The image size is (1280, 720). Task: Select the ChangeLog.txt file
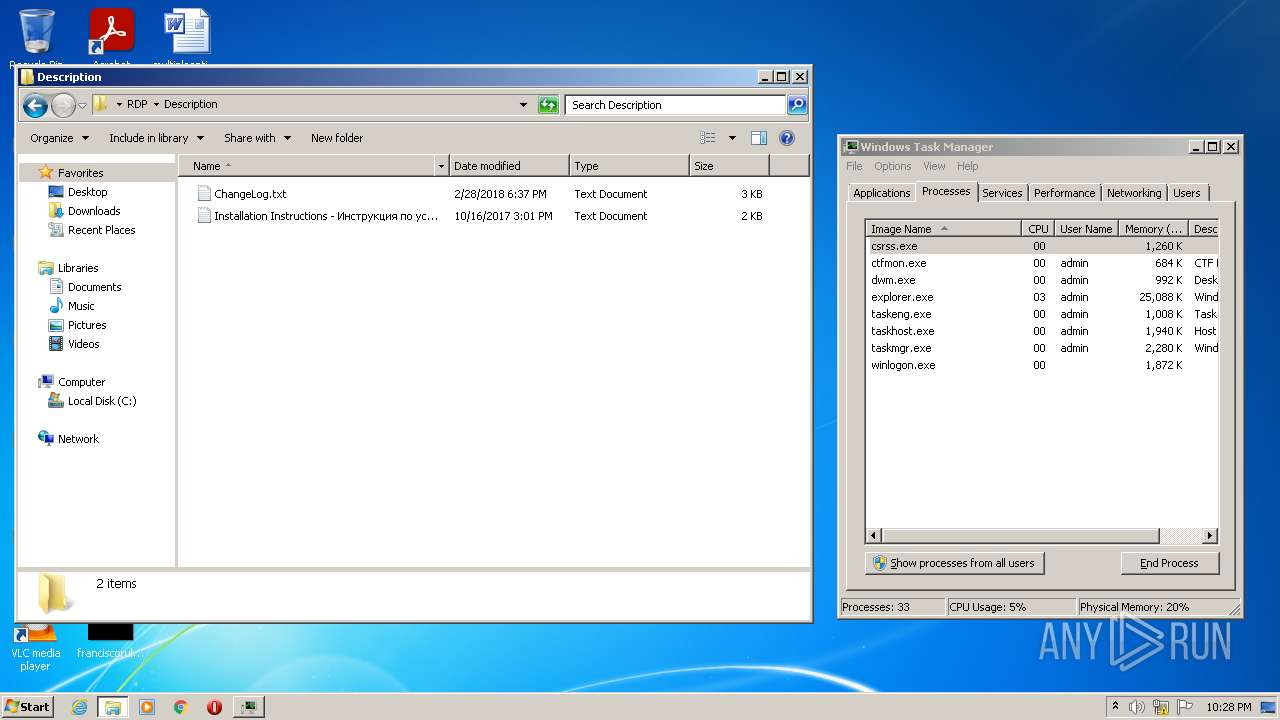pos(250,194)
